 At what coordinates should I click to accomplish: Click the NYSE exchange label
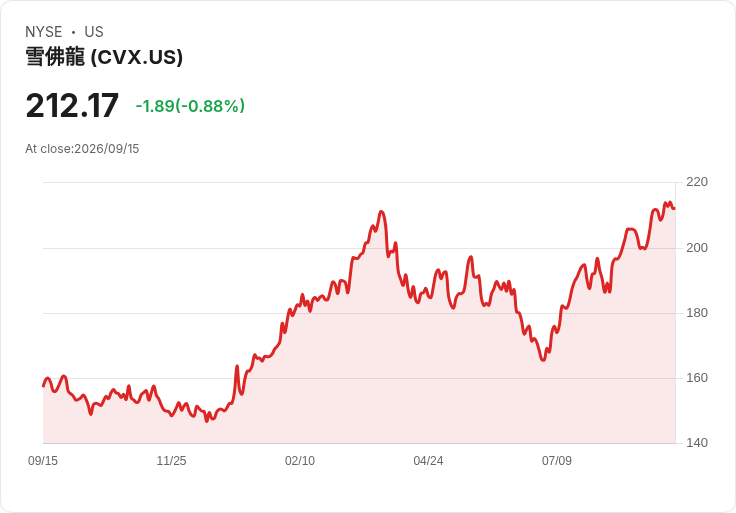click(44, 32)
